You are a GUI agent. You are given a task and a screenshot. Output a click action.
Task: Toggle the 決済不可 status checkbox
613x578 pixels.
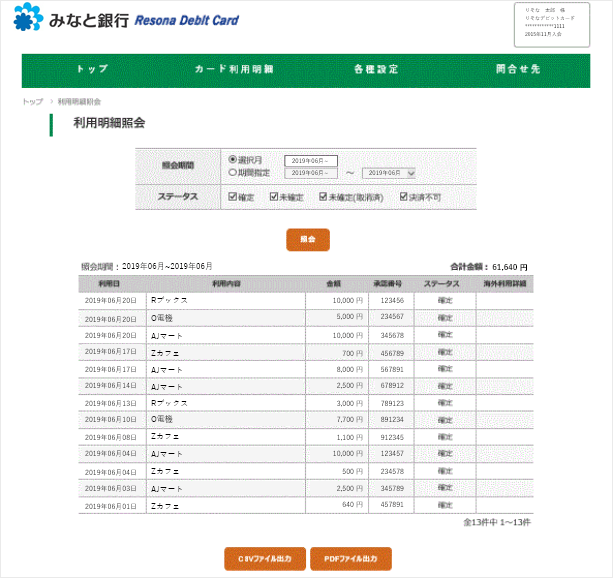(404, 196)
